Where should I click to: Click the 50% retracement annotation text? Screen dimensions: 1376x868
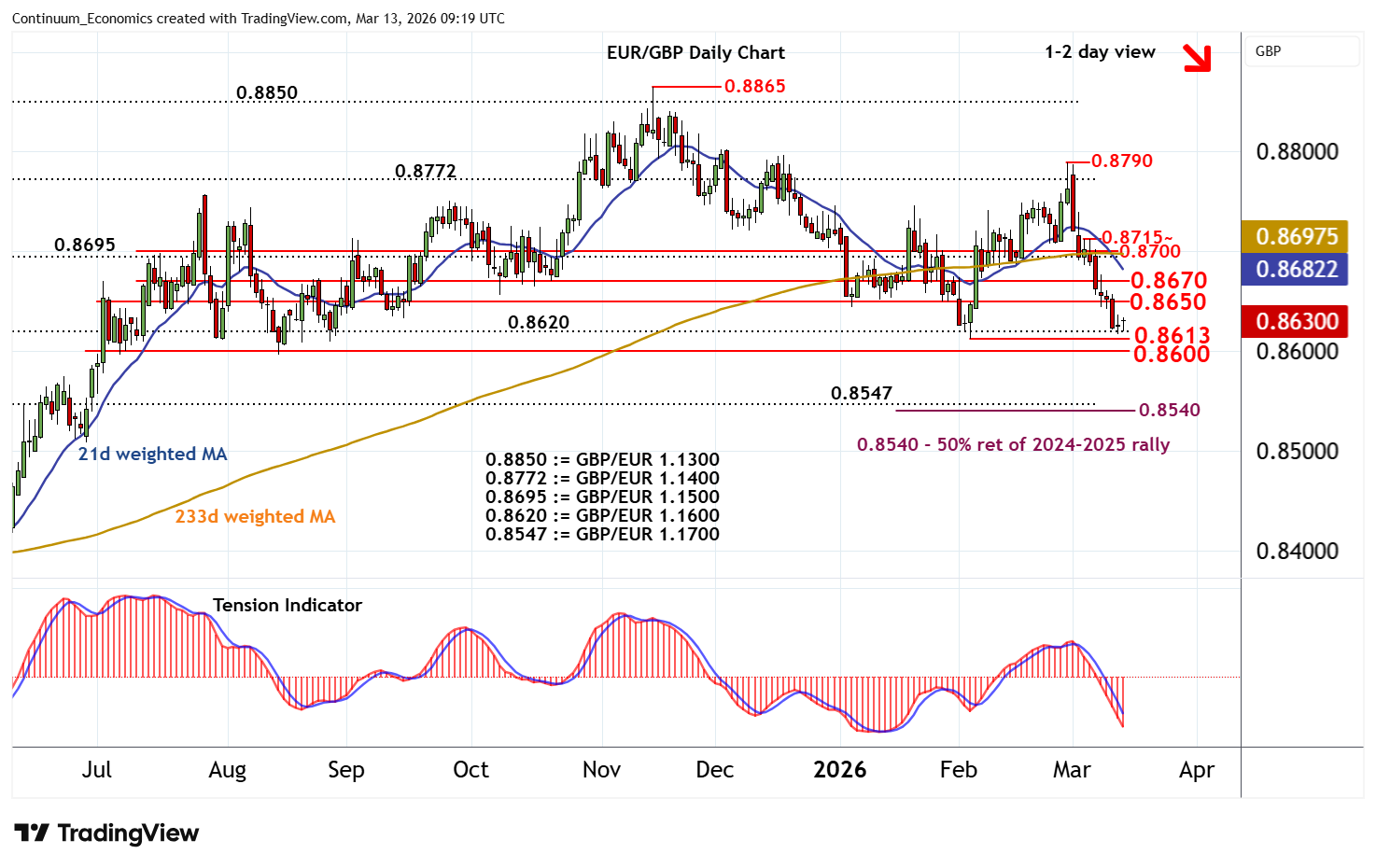[1013, 445]
